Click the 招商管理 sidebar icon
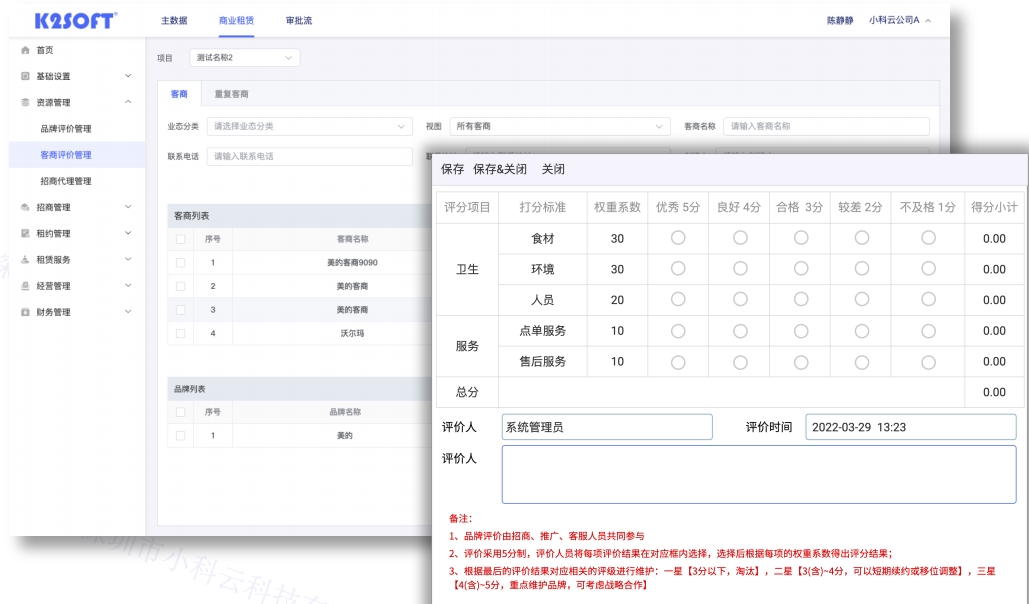The image size is (1029, 604). (x=25, y=207)
